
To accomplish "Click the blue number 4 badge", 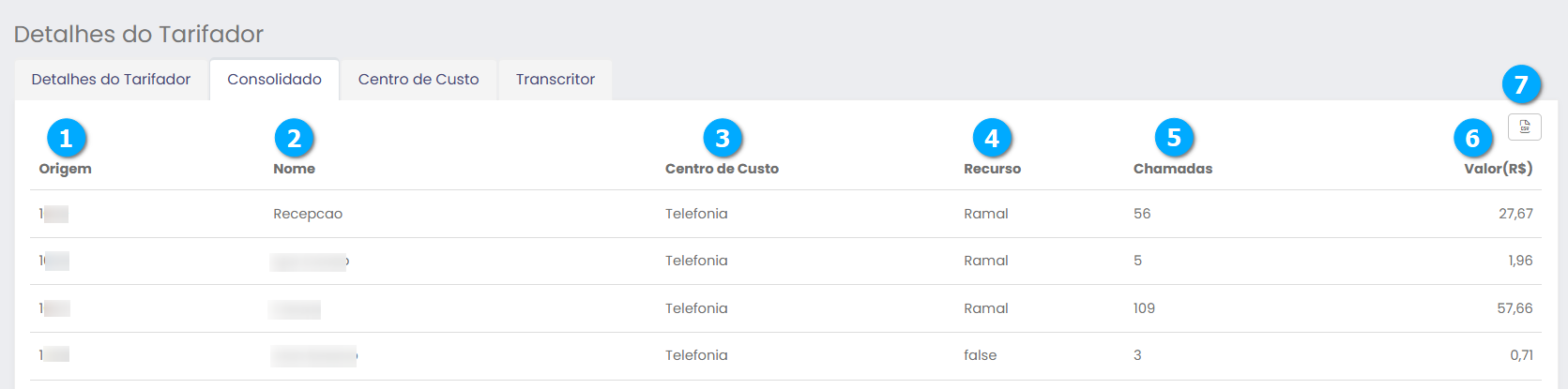I will [x=992, y=139].
